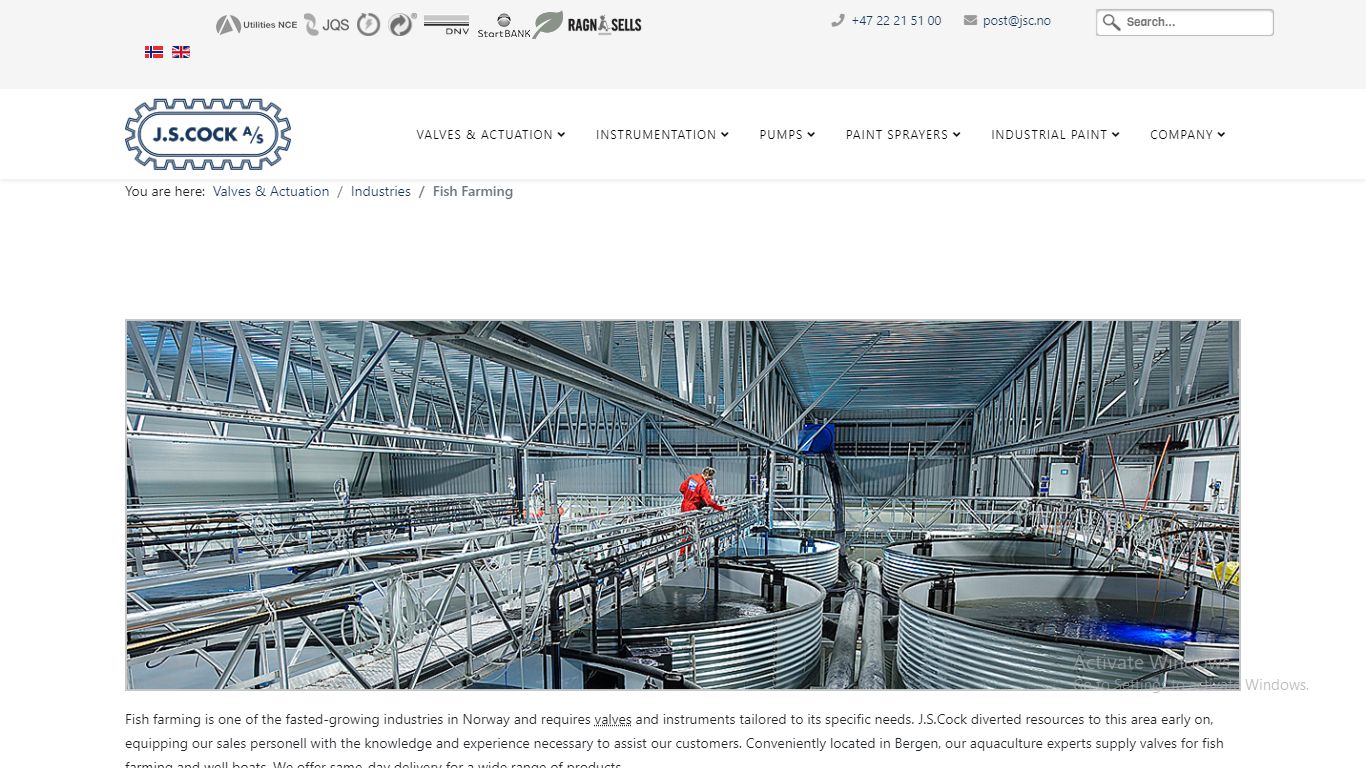Viewport: 1366px width, 768px height.
Task: Go to Valves & Actuation breadcrumb
Action: tap(271, 192)
